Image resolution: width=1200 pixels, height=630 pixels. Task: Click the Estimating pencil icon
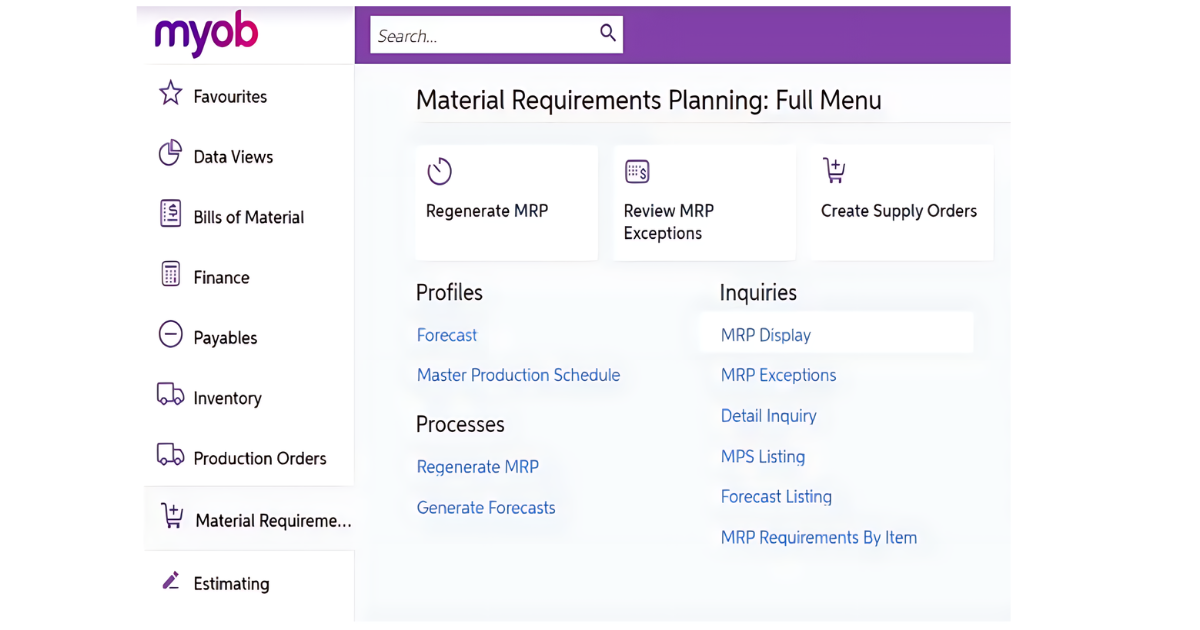click(x=170, y=583)
